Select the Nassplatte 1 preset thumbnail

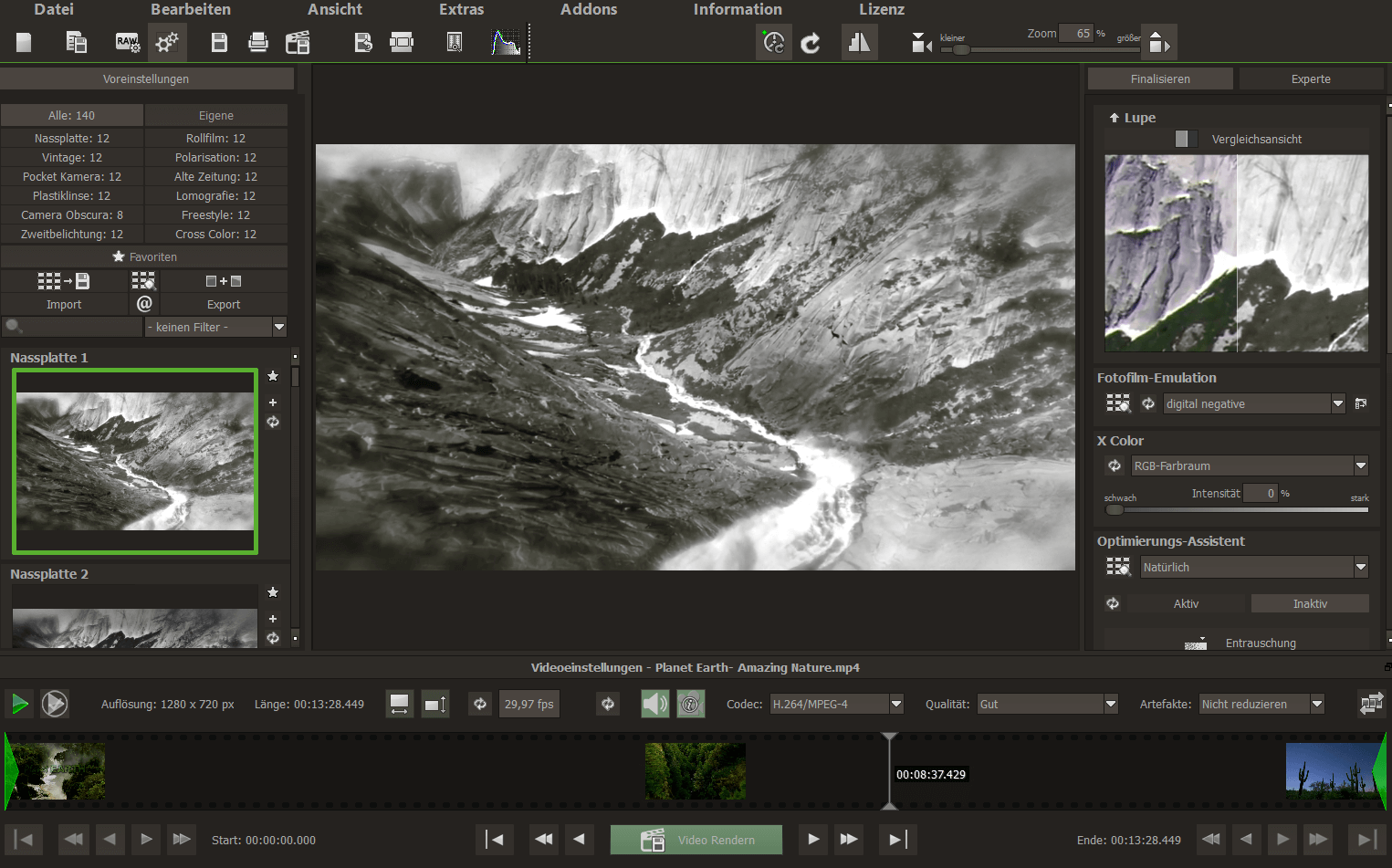[x=135, y=462]
